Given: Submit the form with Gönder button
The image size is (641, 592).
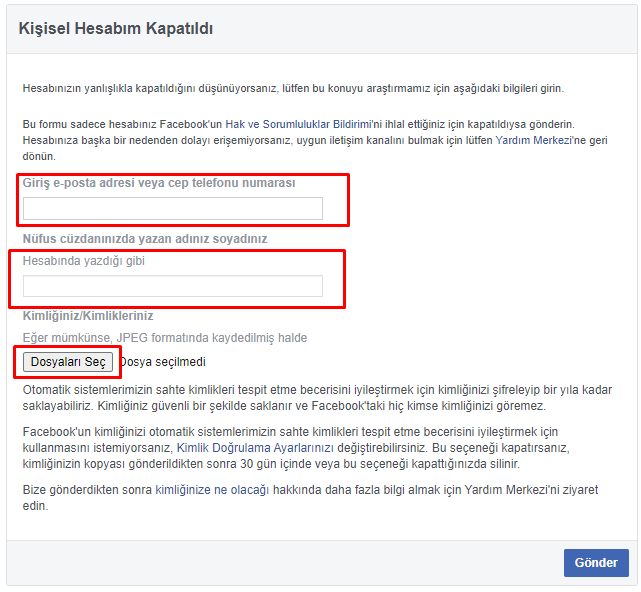Looking at the screenshot, I should 596,562.
